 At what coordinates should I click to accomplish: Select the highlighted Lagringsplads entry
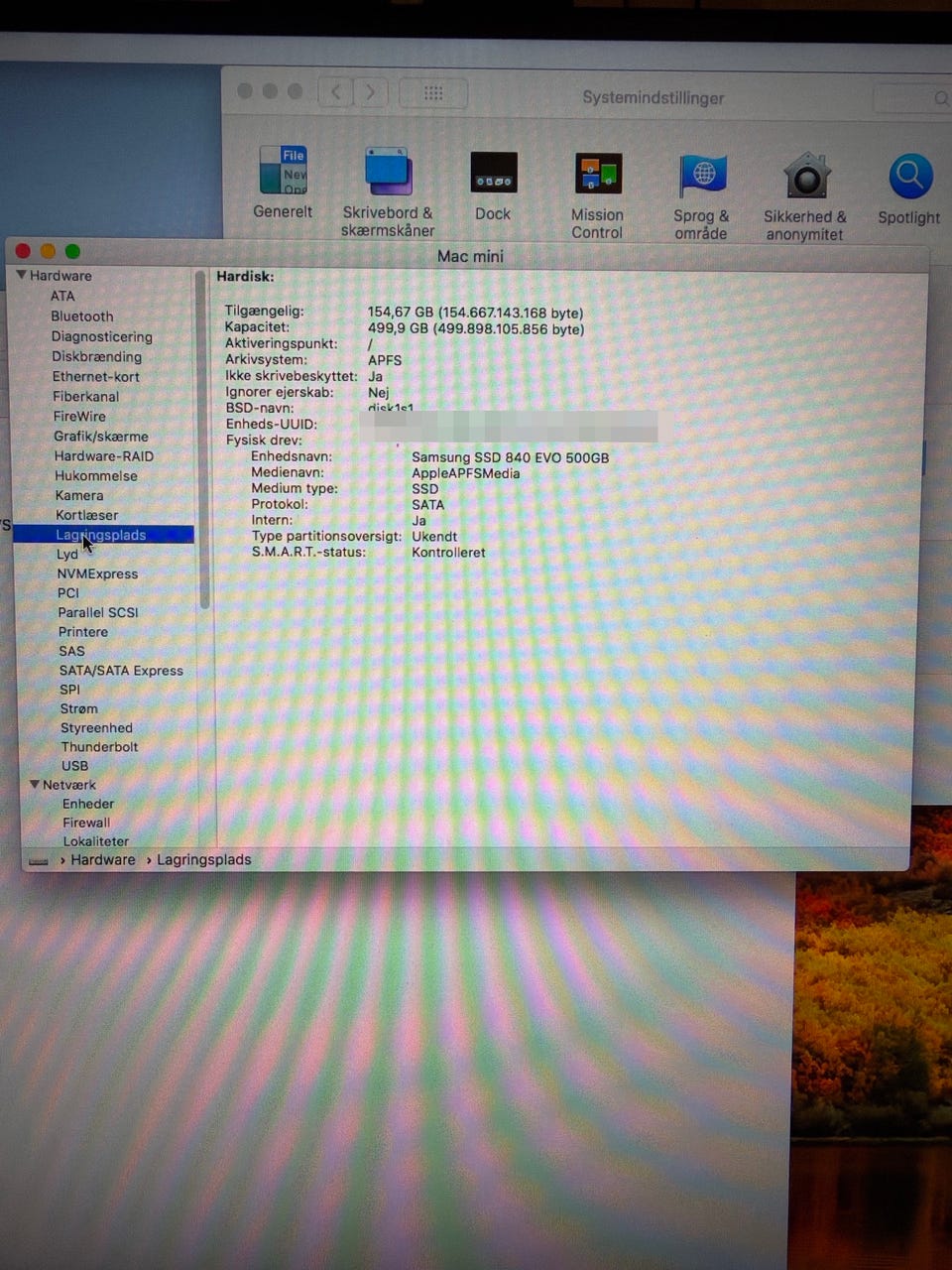click(103, 535)
